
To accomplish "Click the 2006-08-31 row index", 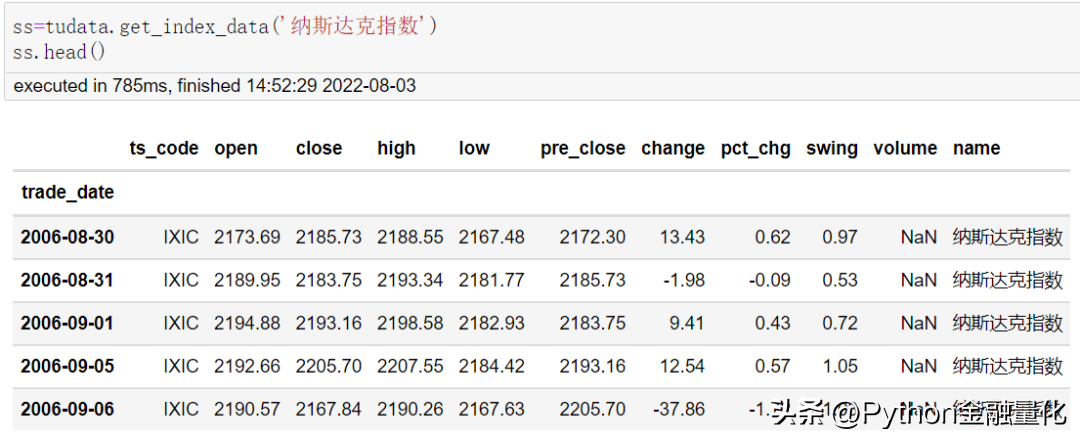I will pos(68,280).
